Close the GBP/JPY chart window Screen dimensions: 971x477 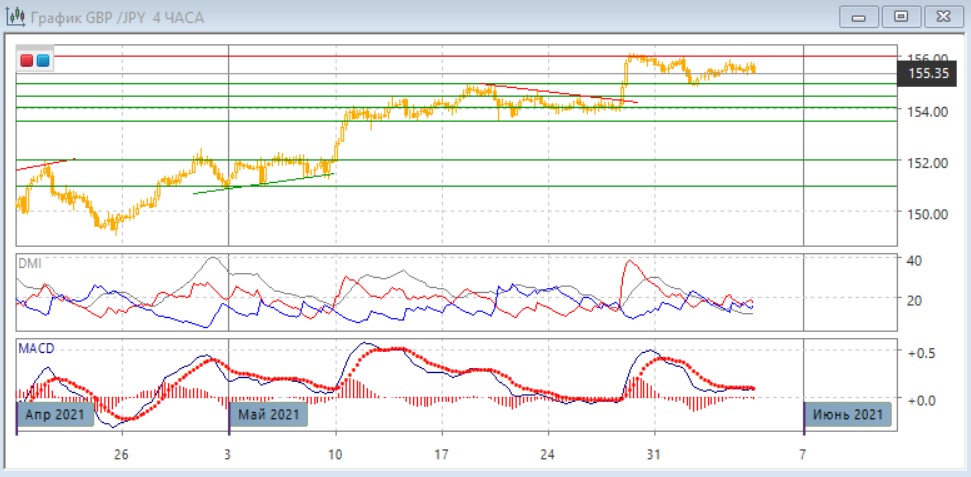(x=940, y=16)
